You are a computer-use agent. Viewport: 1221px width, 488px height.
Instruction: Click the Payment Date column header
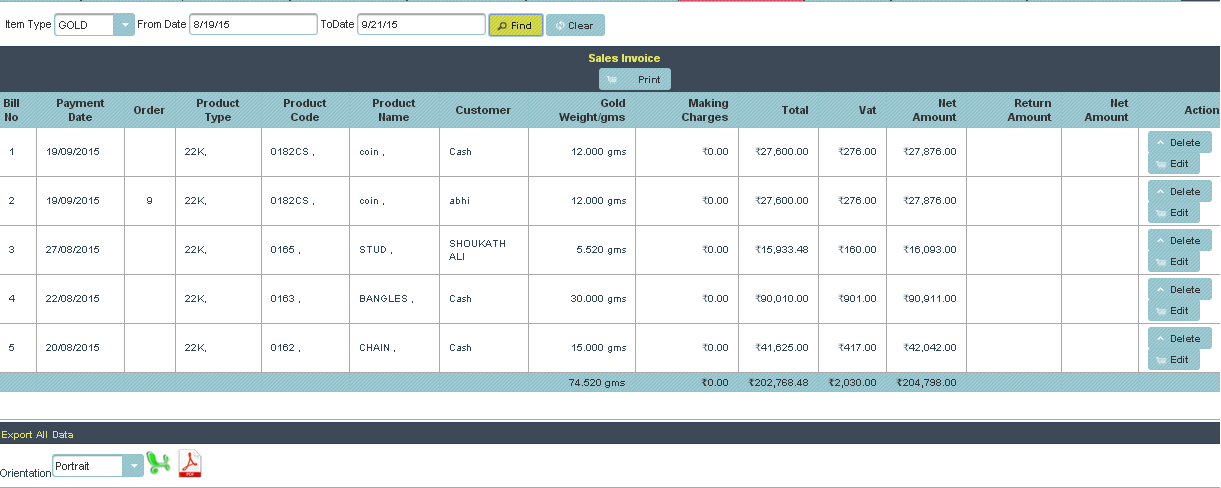pos(80,110)
